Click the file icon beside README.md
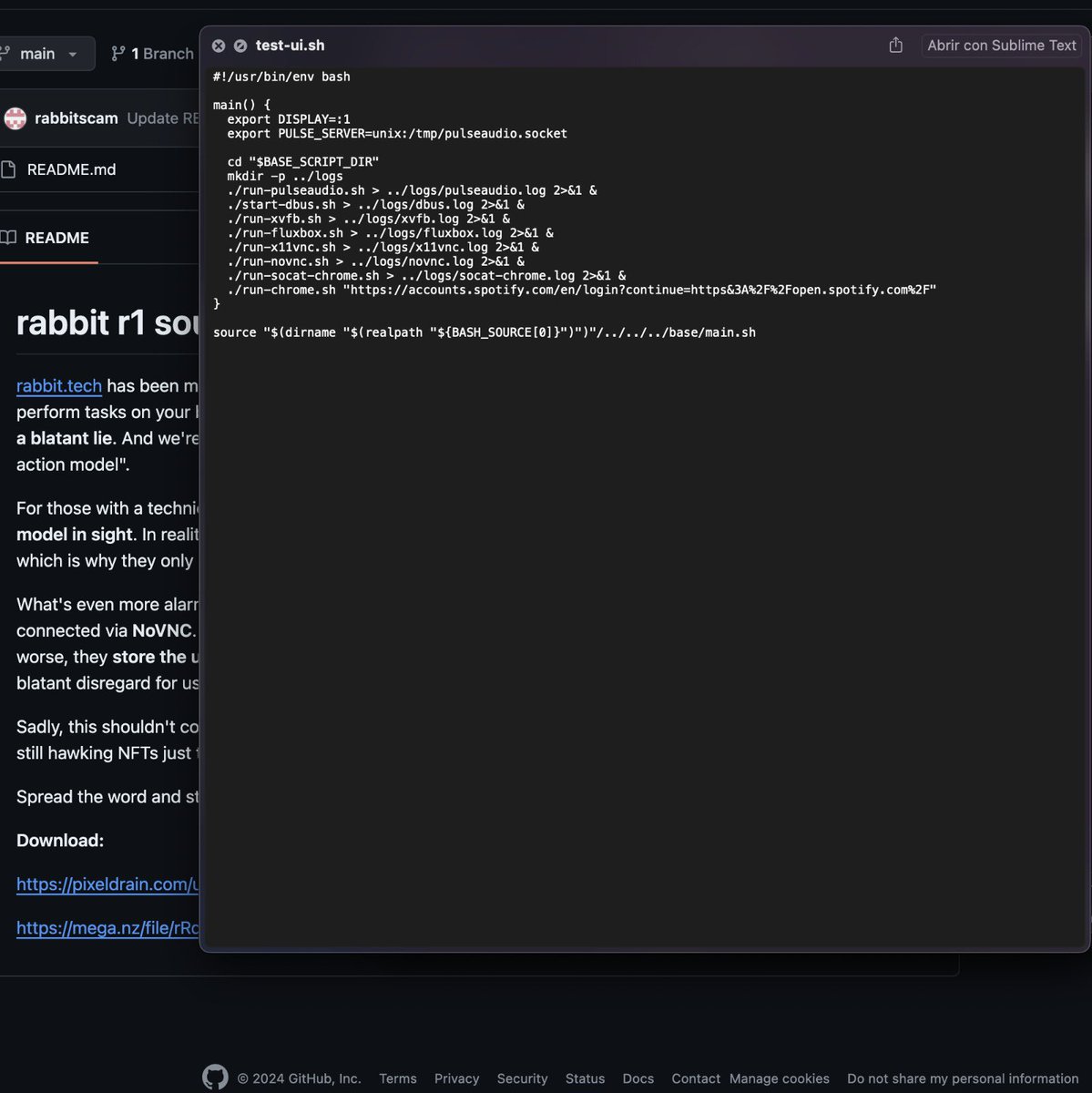 8,169
